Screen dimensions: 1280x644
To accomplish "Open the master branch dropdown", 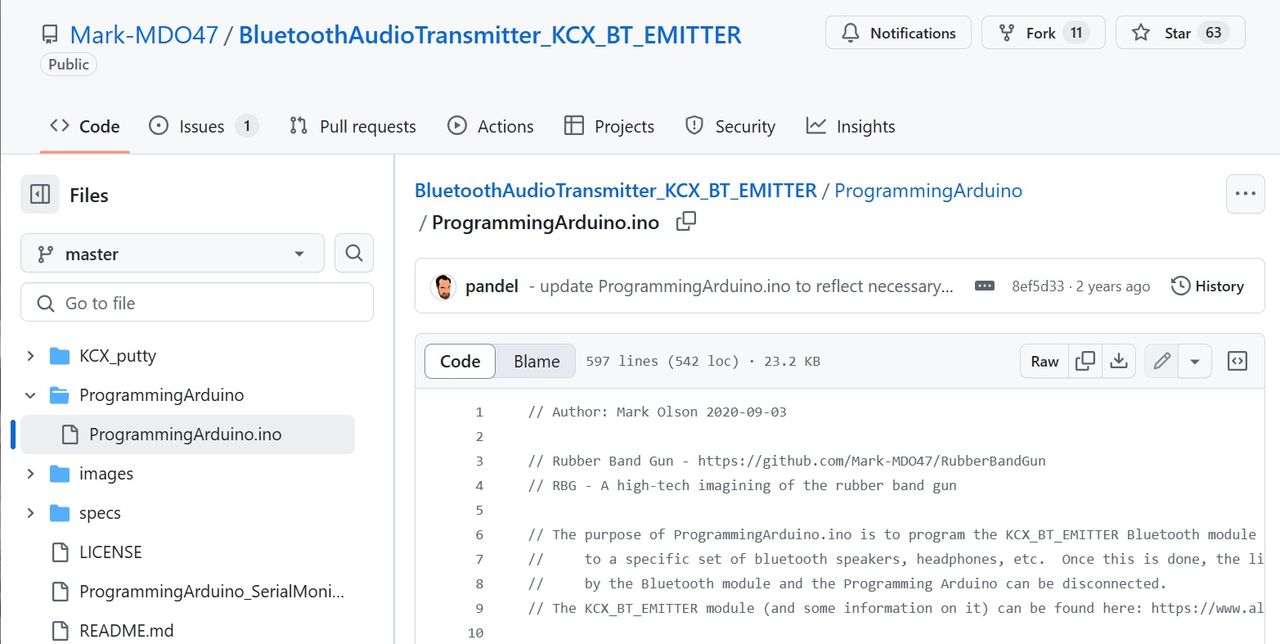I will [172, 254].
